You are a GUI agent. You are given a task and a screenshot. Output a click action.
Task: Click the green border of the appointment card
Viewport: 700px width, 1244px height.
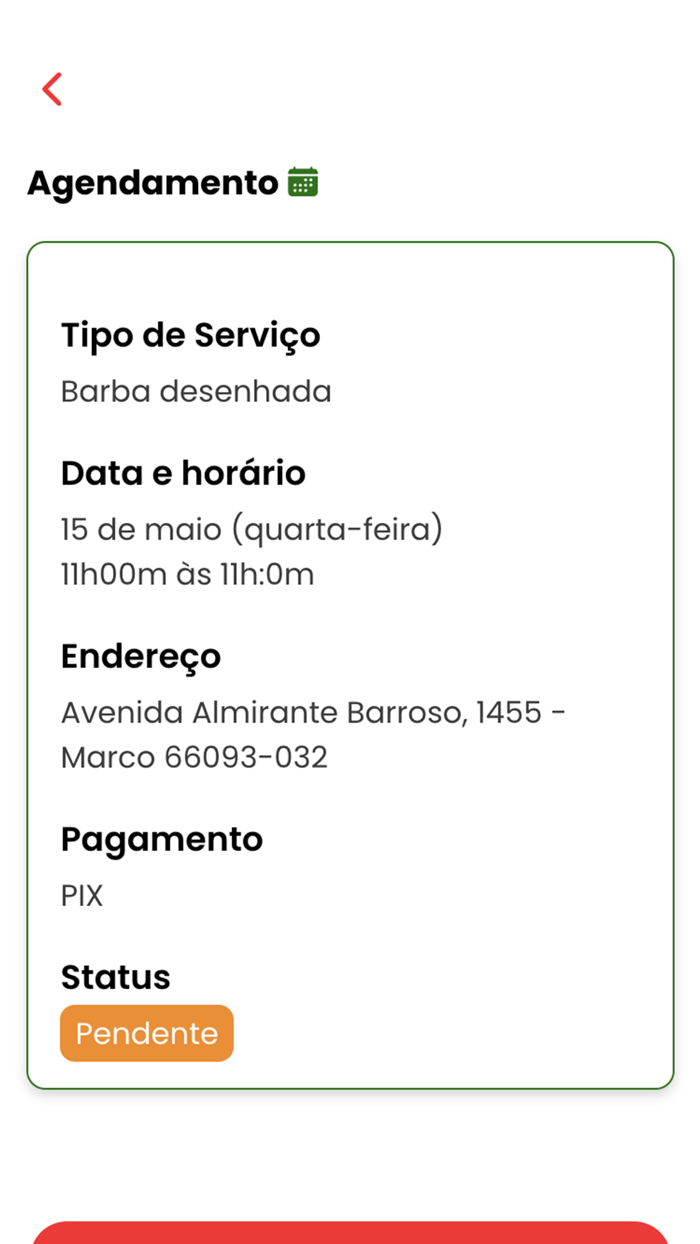350,242
